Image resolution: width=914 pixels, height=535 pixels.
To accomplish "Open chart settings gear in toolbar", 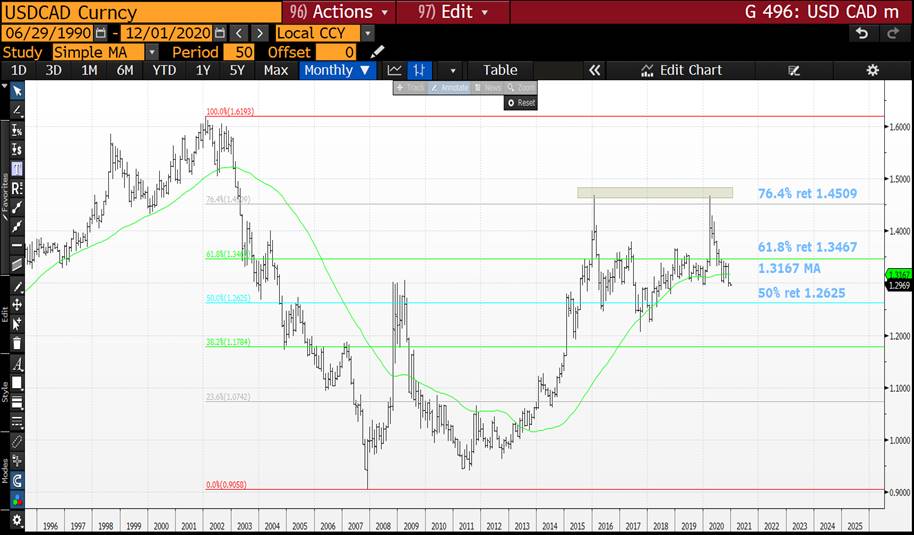I will click(872, 70).
